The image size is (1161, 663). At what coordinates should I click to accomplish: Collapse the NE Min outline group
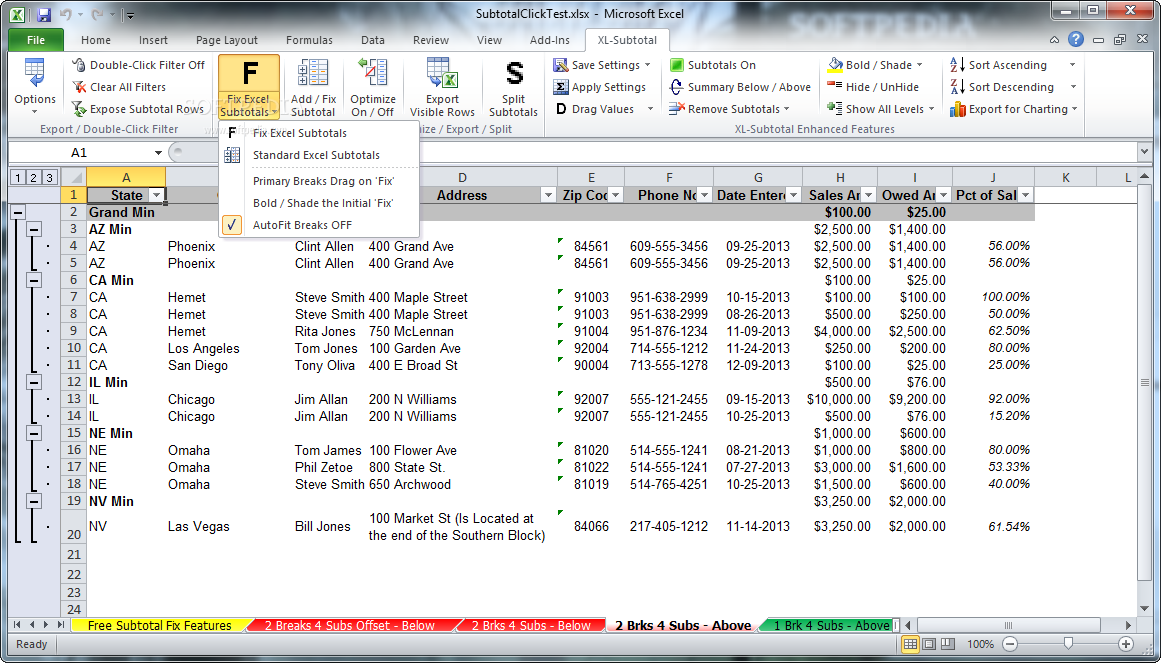33,433
